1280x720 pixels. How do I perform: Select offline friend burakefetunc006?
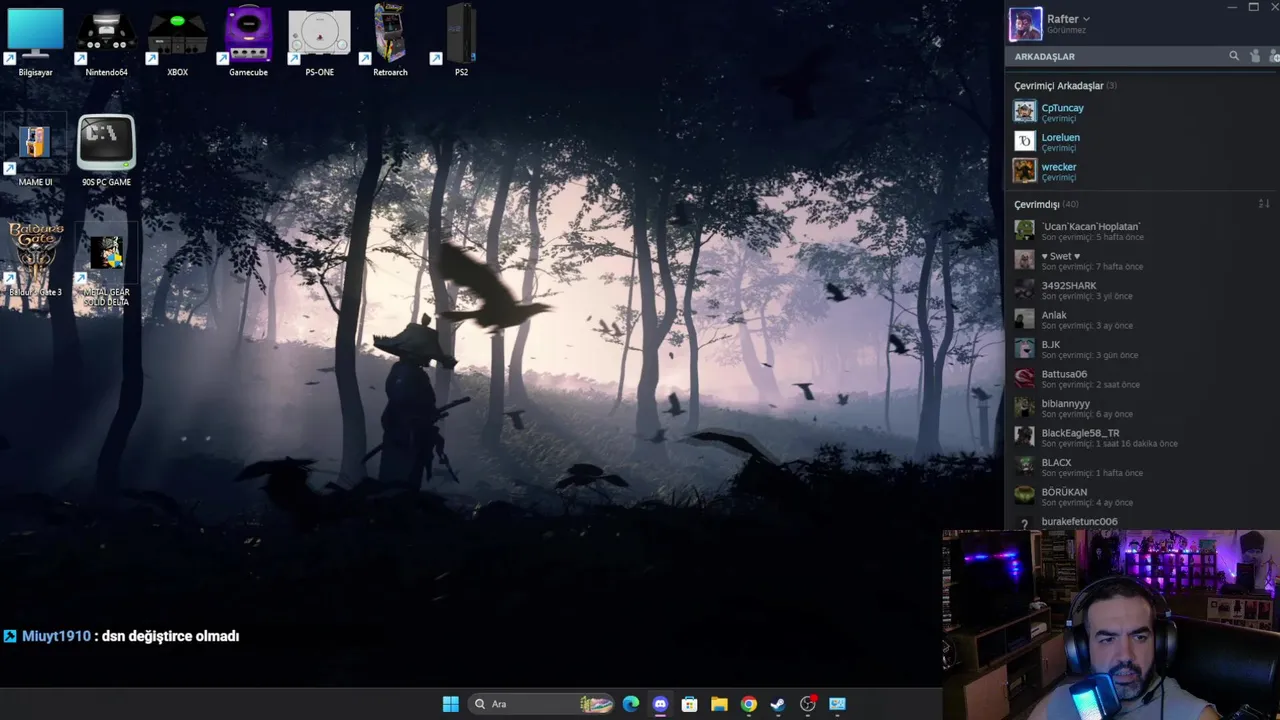(1140, 521)
